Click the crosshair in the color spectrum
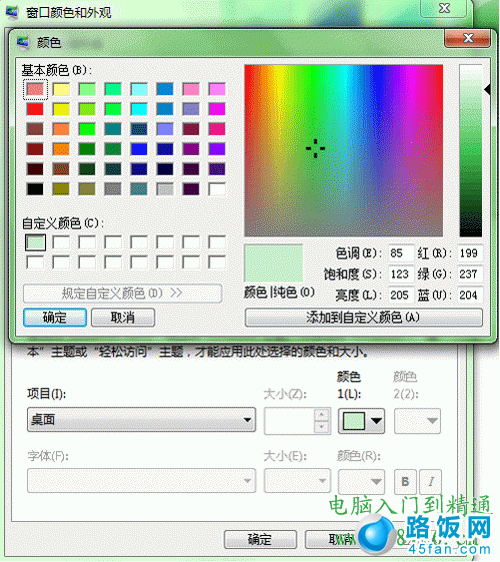Image resolution: width=500 pixels, height=562 pixels. point(315,148)
